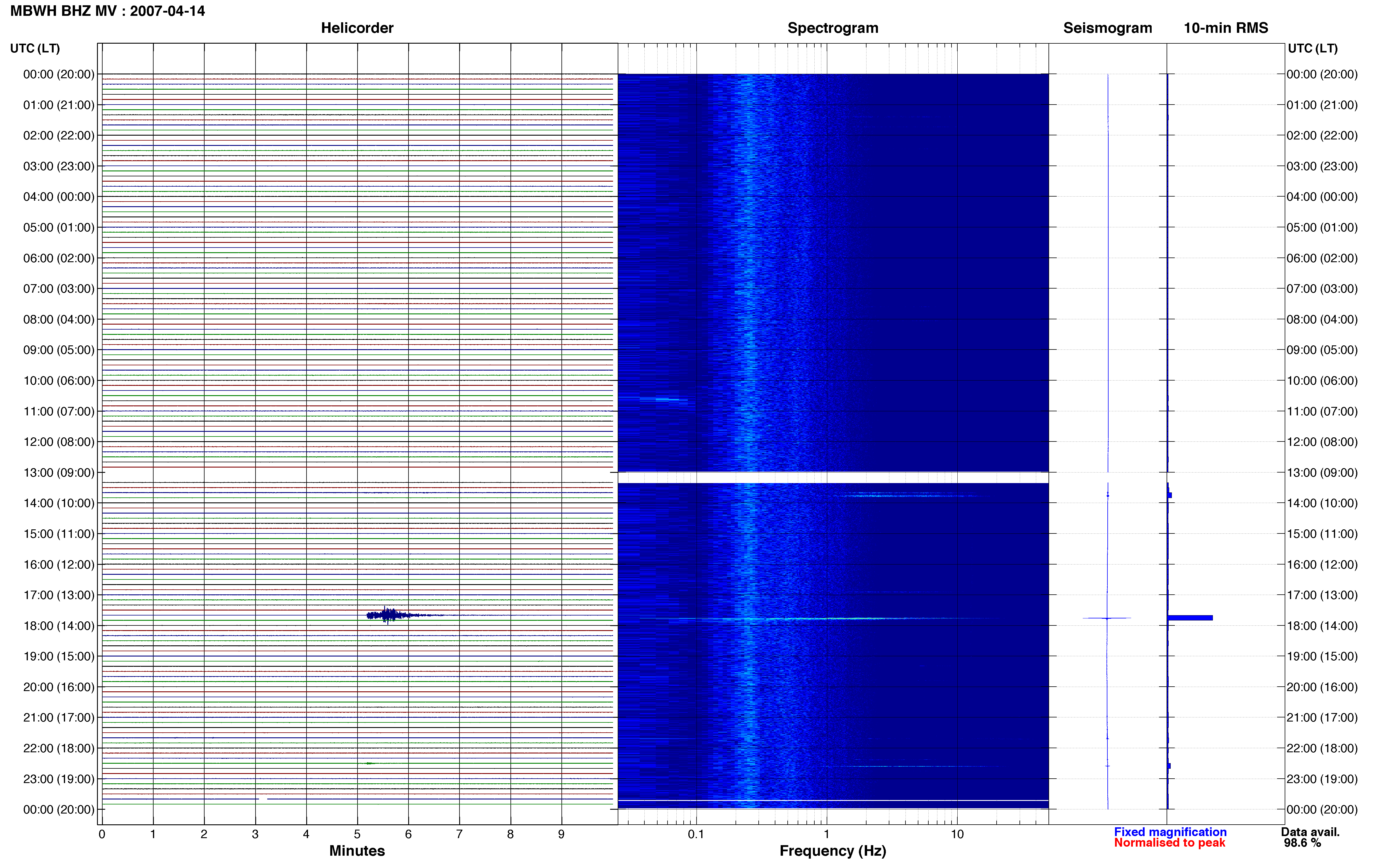This screenshot has width=1389, height=868.
Task: Click the small green event near 22:30
Action: click(370, 763)
